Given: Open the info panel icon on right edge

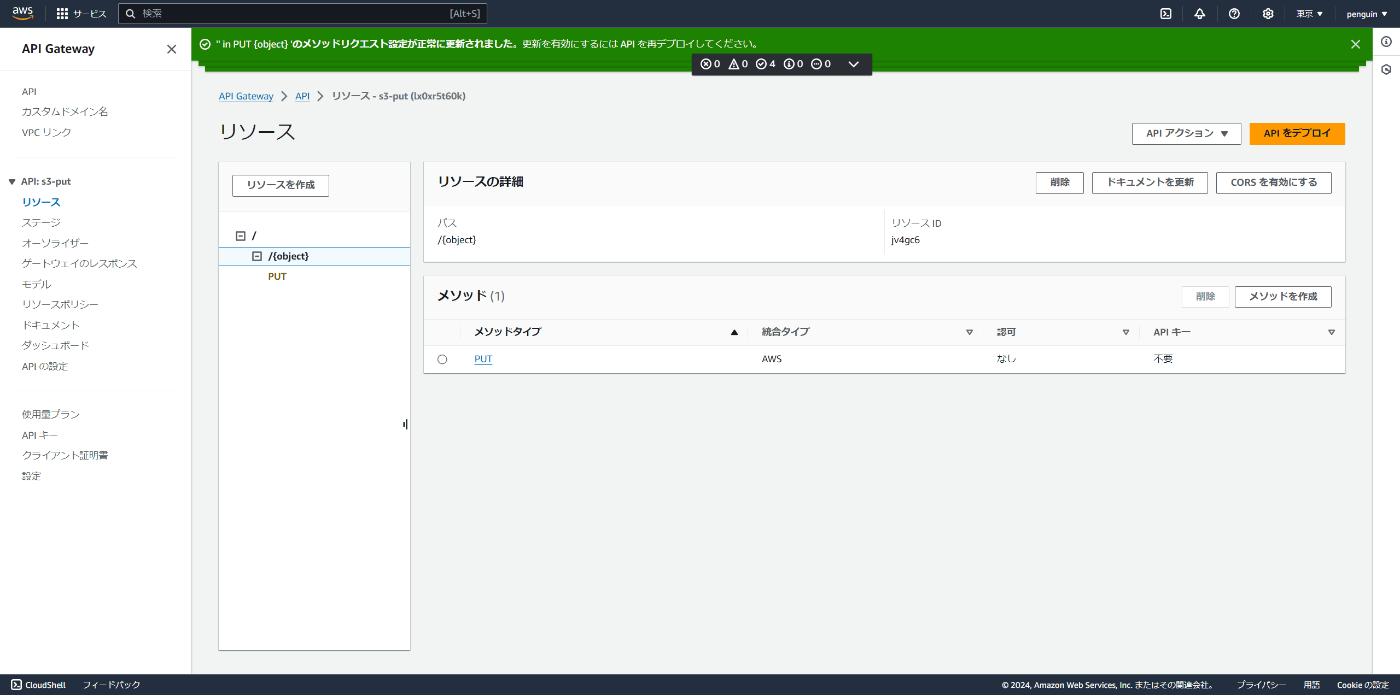Looking at the screenshot, I should click(x=1386, y=41).
